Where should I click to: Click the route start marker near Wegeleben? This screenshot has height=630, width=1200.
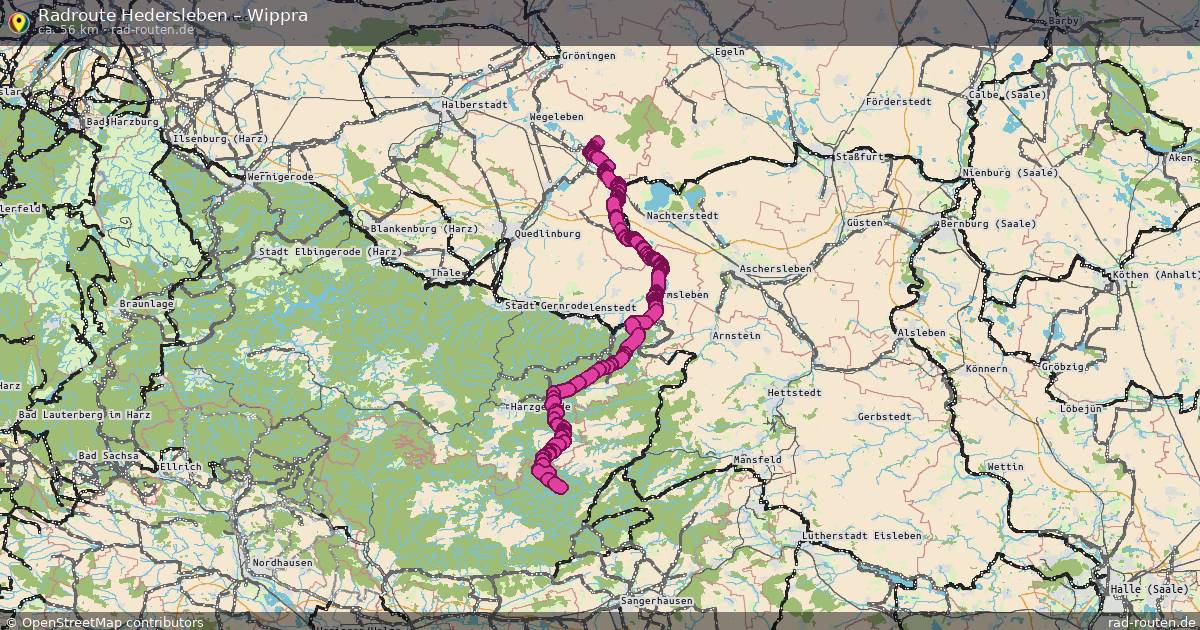[596, 145]
